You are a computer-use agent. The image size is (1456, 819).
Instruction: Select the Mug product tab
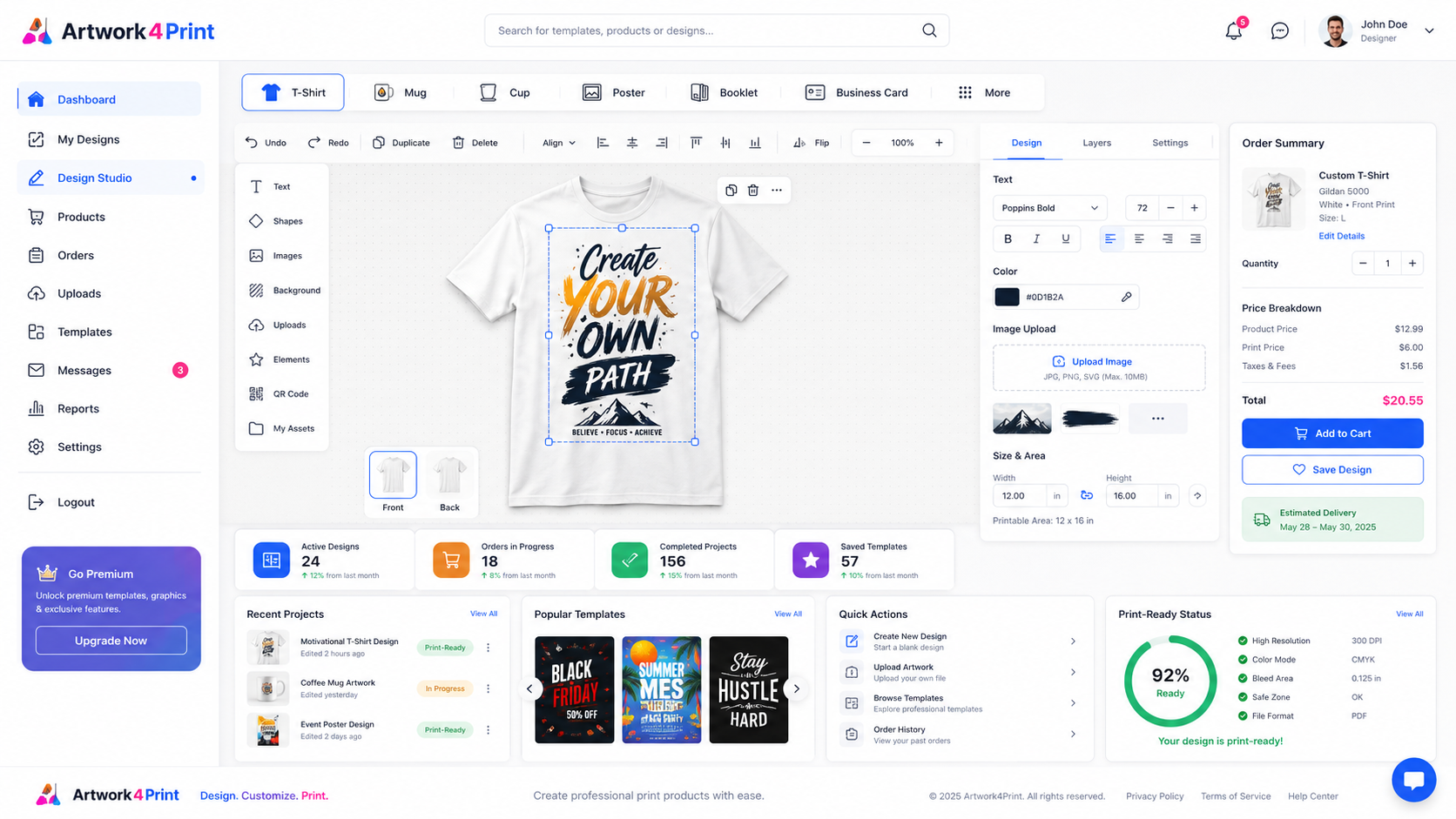pyautogui.click(x=401, y=92)
